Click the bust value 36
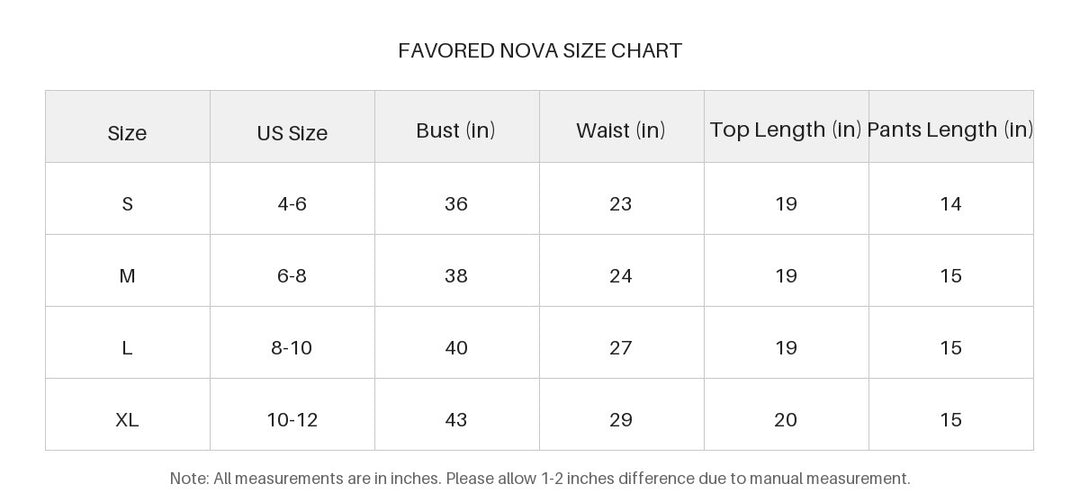1080x493 pixels. click(456, 204)
